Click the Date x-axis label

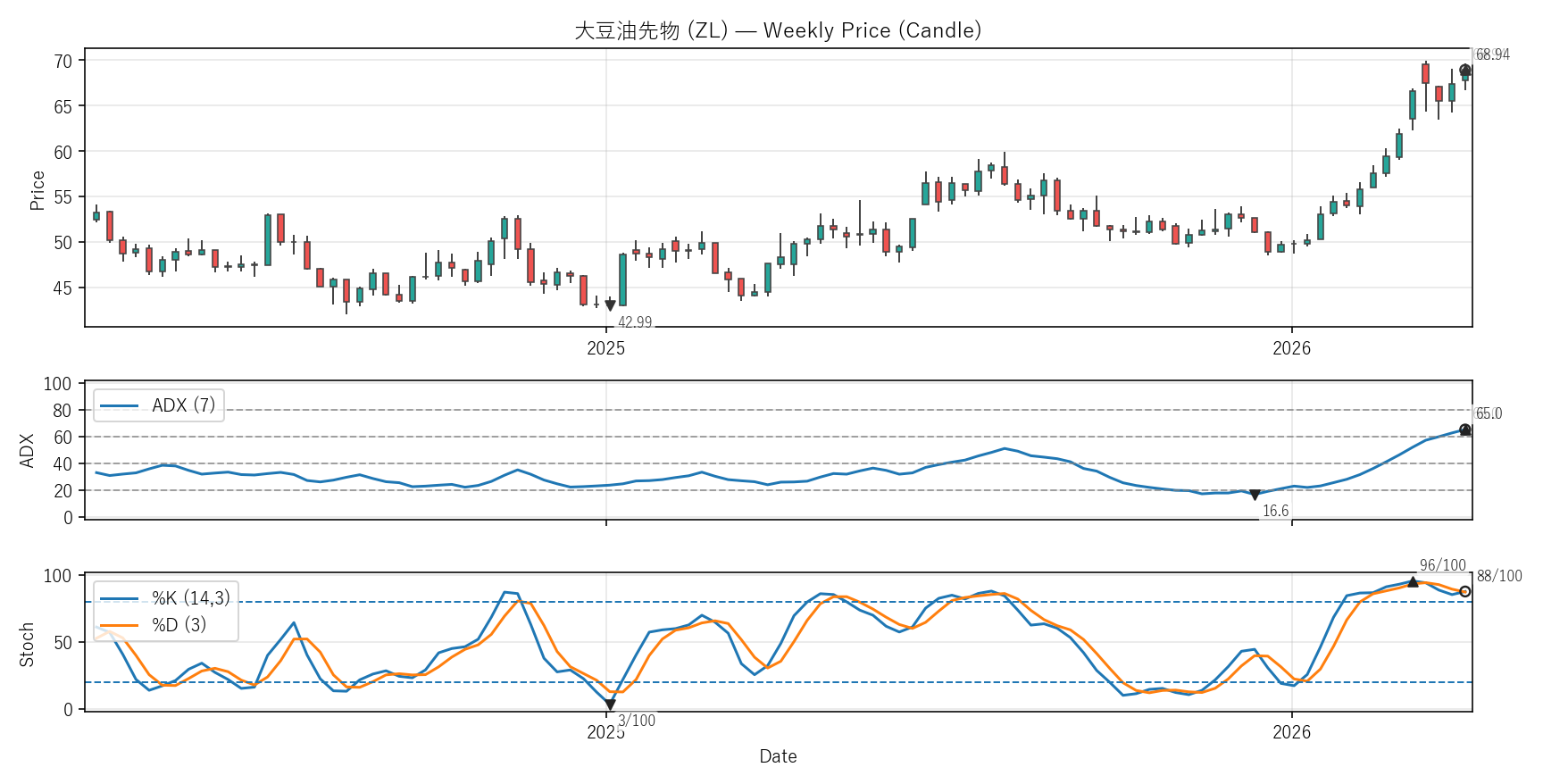click(x=778, y=756)
